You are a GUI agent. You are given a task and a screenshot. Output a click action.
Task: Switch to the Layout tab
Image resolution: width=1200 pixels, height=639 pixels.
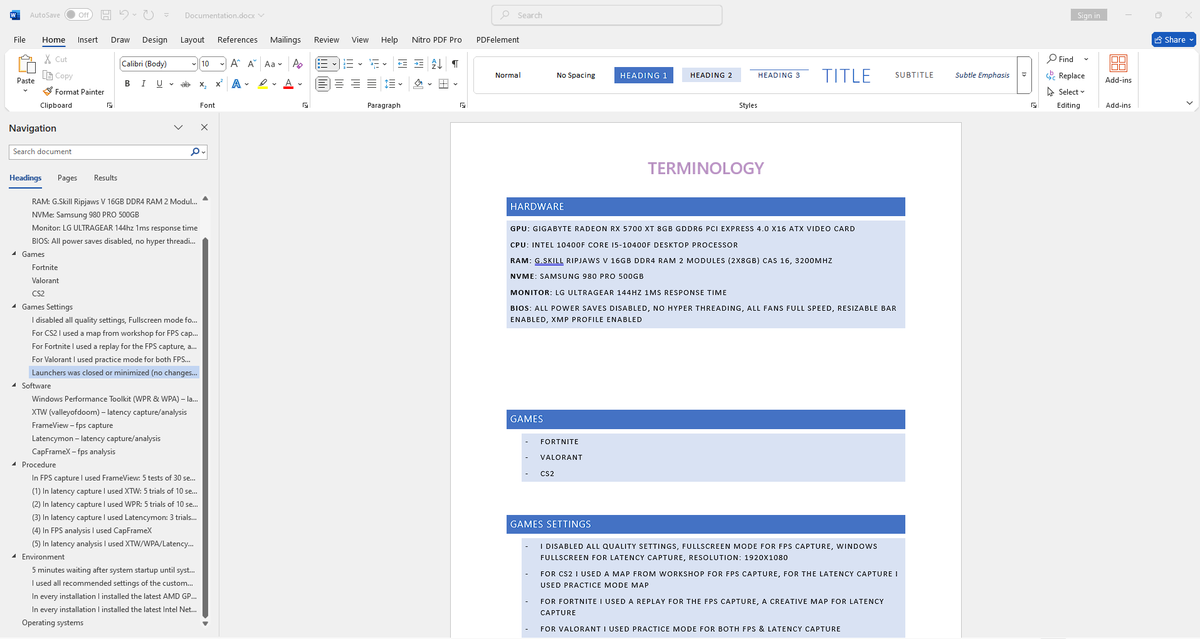pos(192,40)
